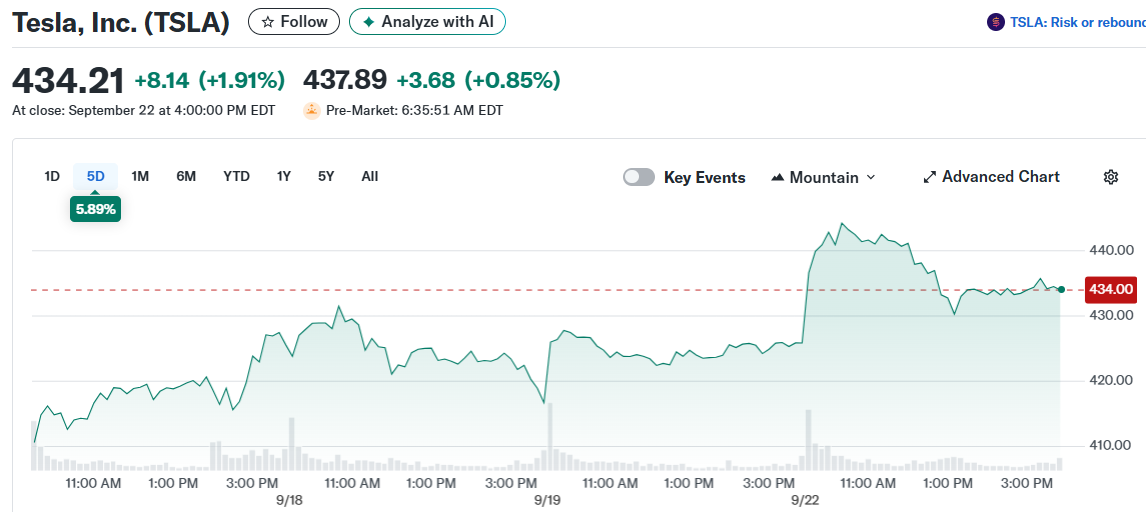Click the 420.00 y-axis label
This screenshot has height=512, width=1146.
tap(1111, 381)
